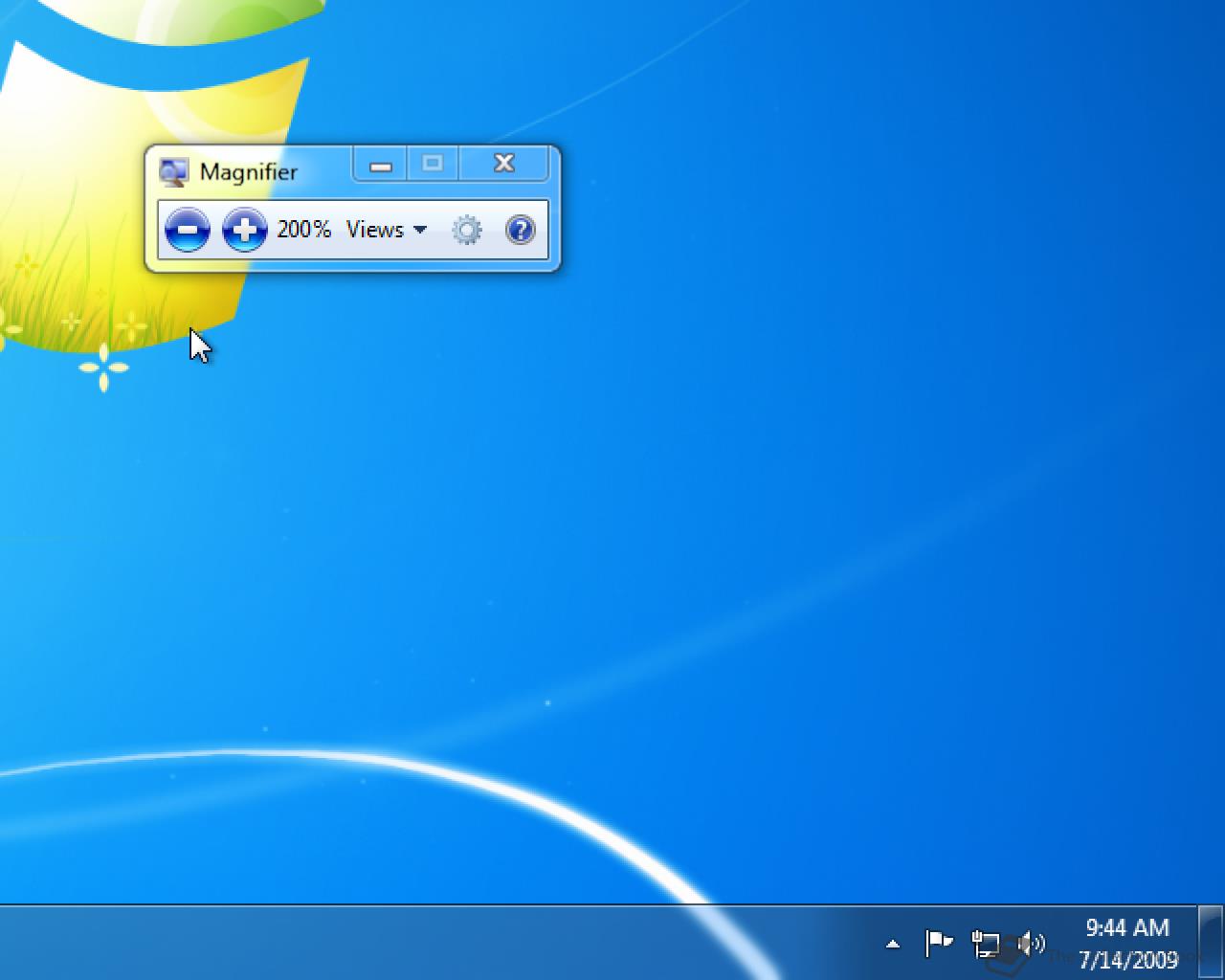Click Show desktop button at taskbar edge

1211,943
